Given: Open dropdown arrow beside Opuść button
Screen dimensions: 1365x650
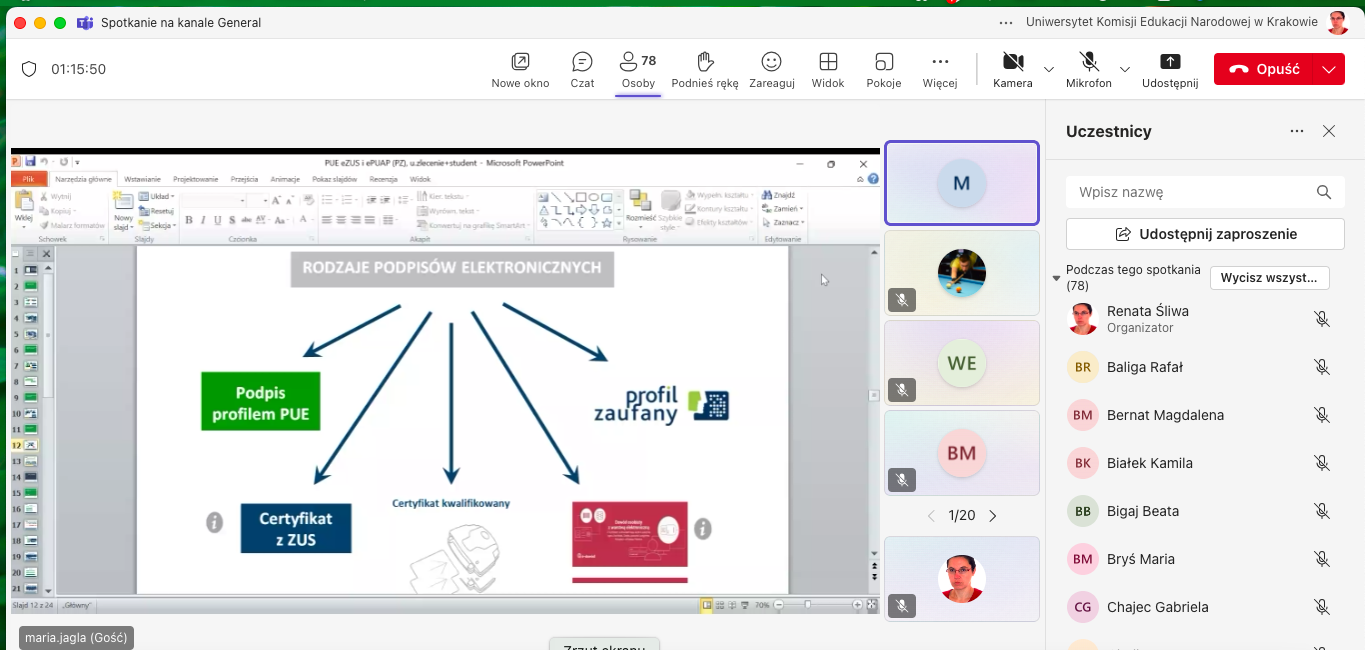Looking at the screenshot, I should 1329,69.
